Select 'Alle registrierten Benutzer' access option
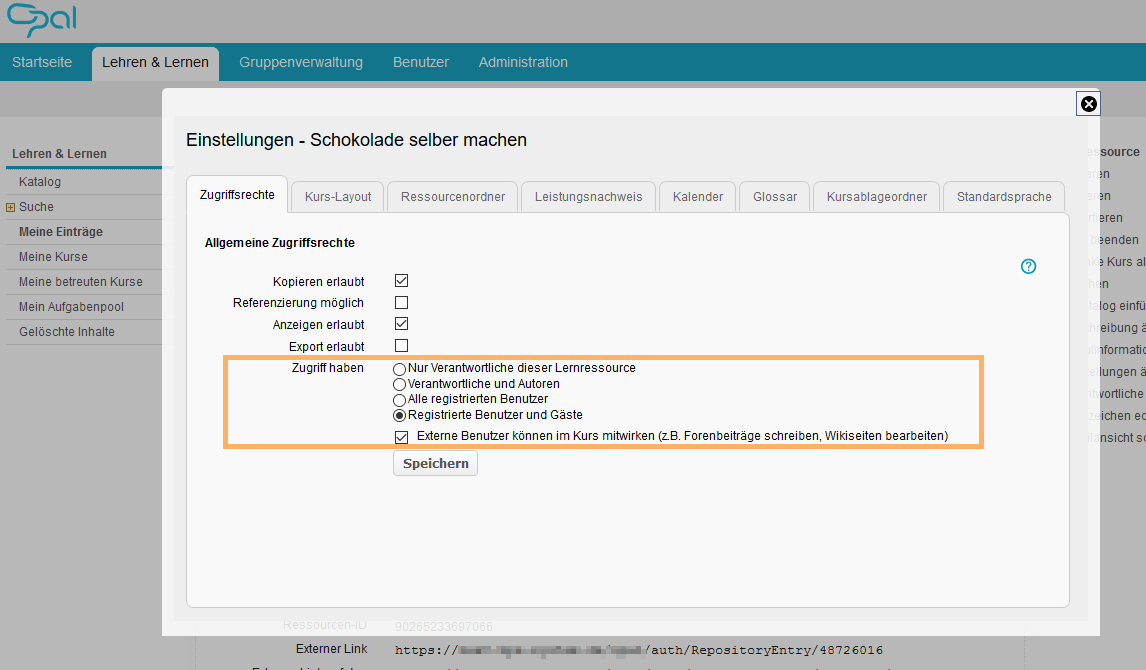The height and width of the screenshot is (670, 1146). (399, 400)
